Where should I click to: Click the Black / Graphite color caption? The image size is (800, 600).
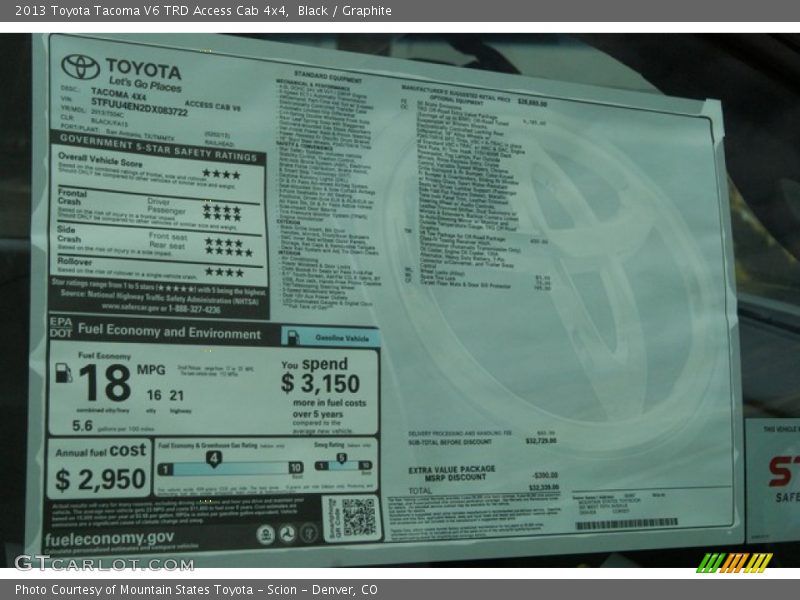click(344, 11)
